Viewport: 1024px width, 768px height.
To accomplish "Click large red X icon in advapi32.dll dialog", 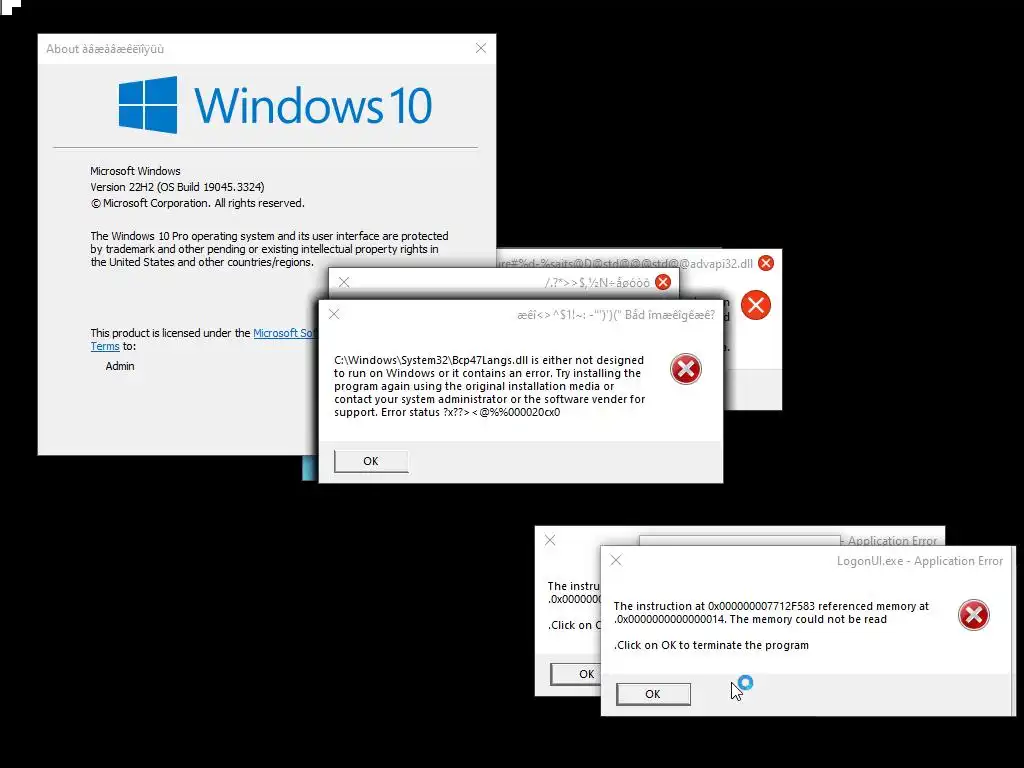I will pos(756,305).
